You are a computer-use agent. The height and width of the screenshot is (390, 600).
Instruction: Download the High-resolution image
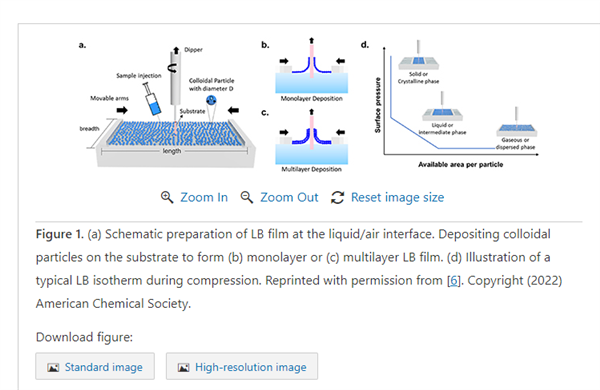pyautogui.click(x=242, y=366)
